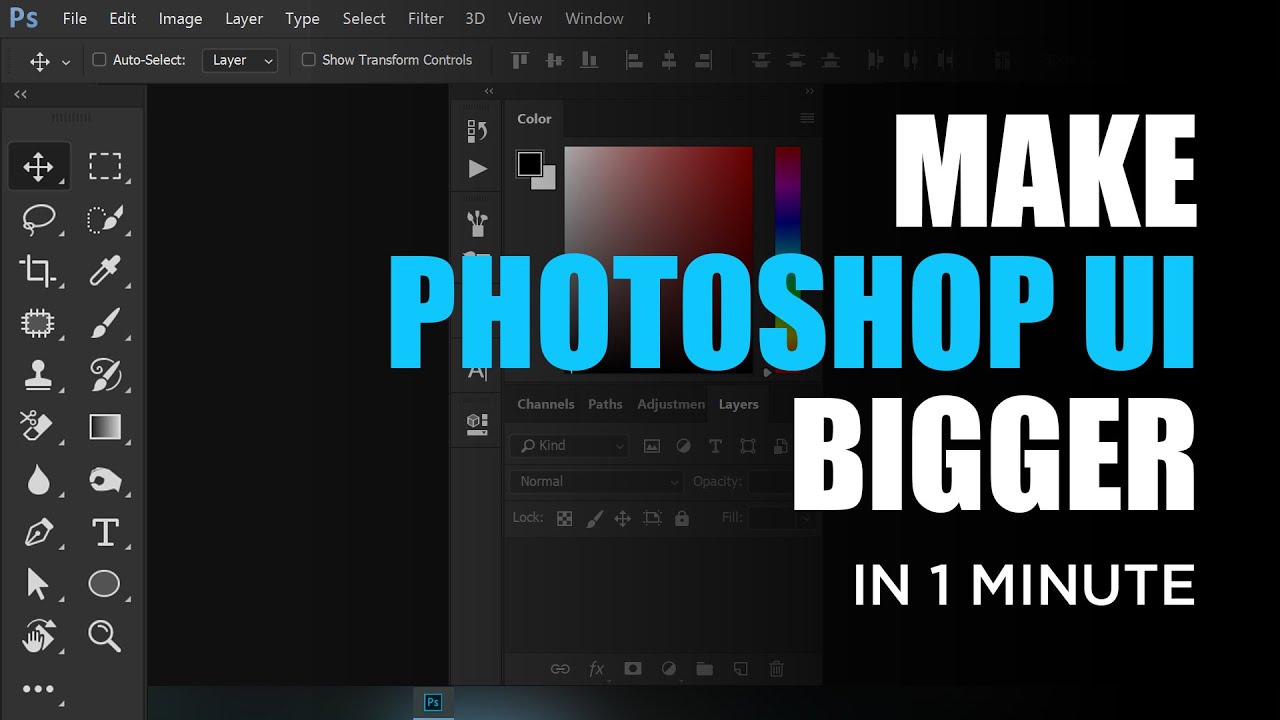This screenshot has width=1280, height=720.
Task: Open the Filter menu
Action: click(426, 19)
